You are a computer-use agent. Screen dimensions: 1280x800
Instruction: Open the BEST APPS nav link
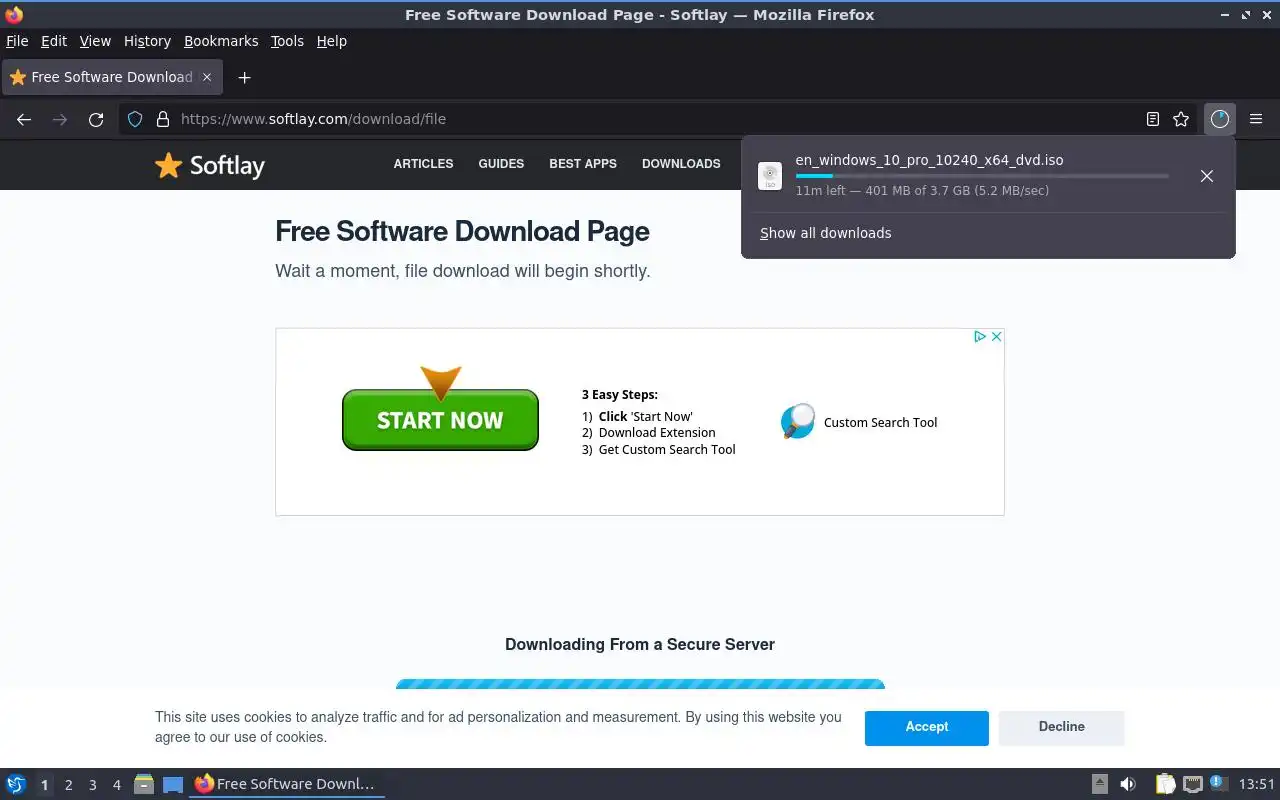(x=583, y=163)
